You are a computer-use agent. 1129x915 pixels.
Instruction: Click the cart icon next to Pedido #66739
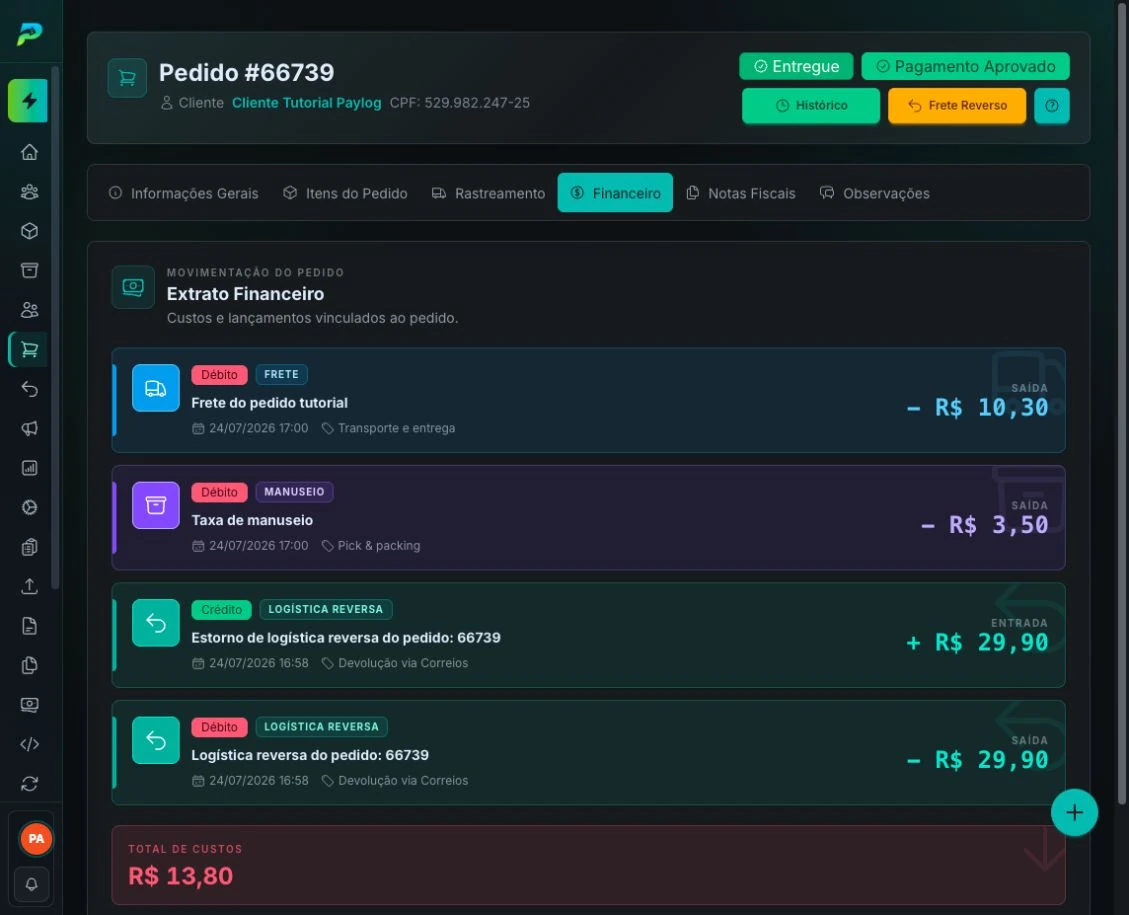click(127, 78)
